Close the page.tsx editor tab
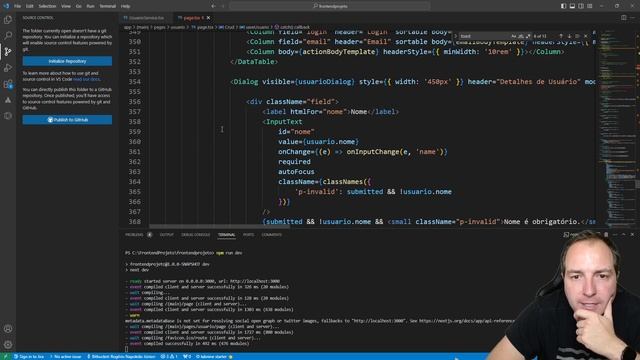This screenshot has width=640, height=360. [208, 18]
